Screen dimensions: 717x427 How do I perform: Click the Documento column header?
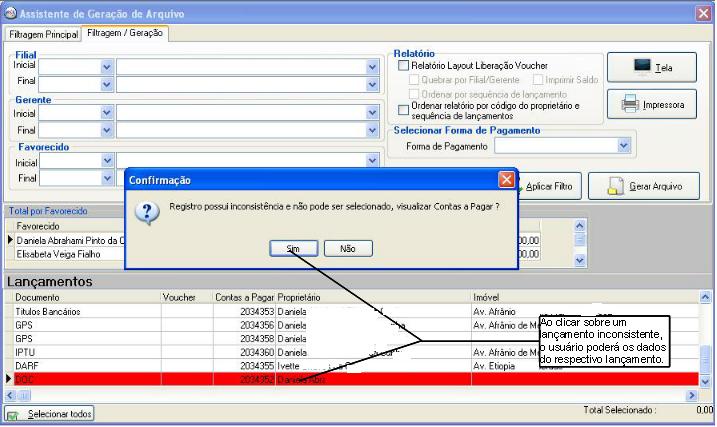pos(87,297)
